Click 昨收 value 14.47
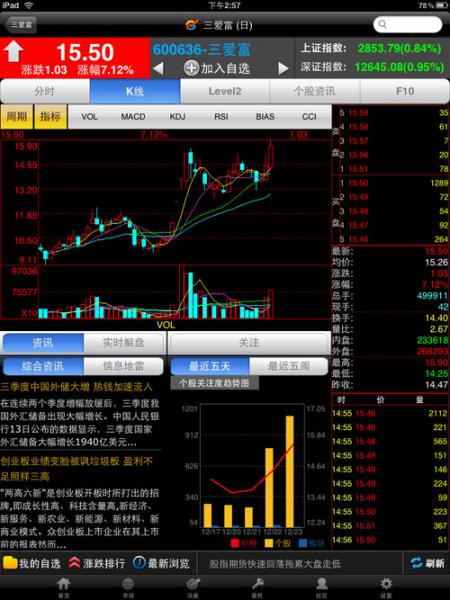This screenshot has width=450, height=600. click(x=437, y=385)
